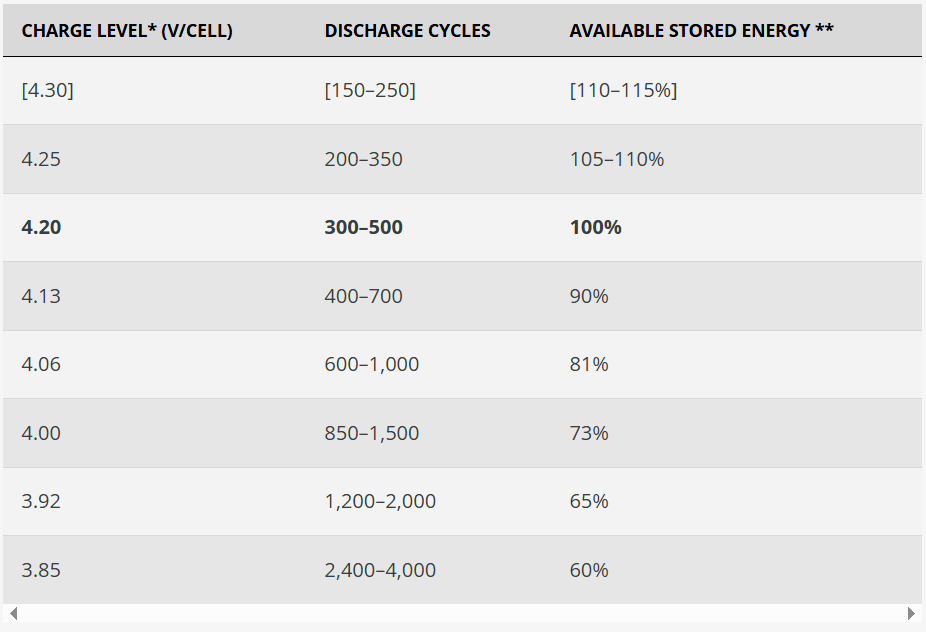Click the "Available Stored Energy **" column header
Viewport: 926px width, 632px height.
701,31
